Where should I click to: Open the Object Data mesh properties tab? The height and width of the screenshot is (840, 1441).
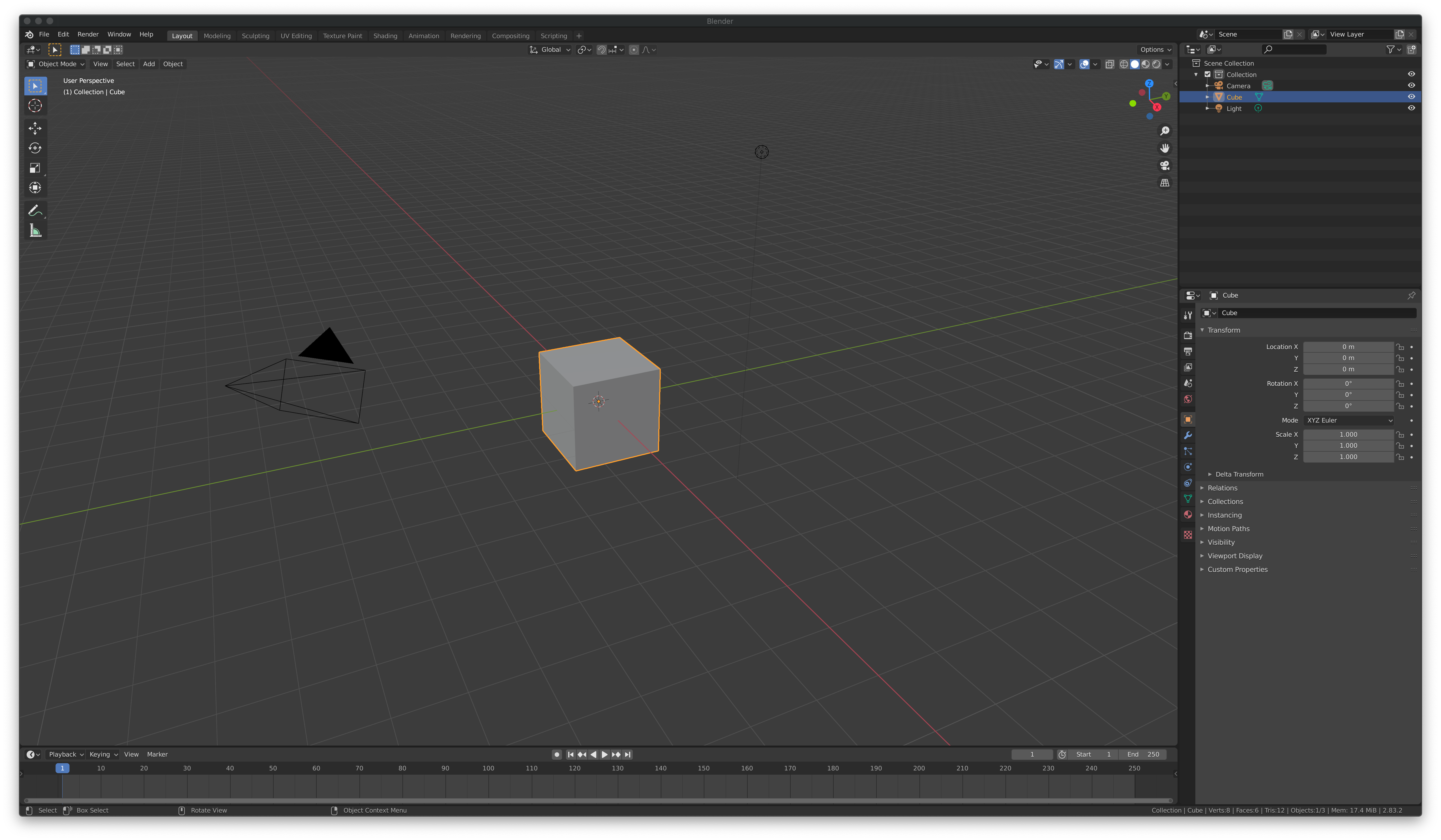(x=1188, y=499)
